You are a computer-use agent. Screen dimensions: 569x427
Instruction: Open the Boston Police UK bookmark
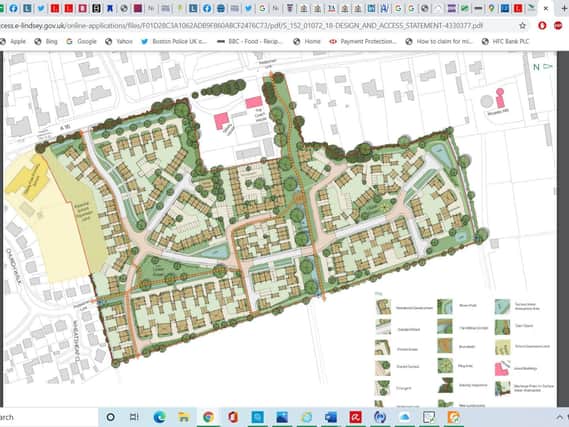(174, 41)
